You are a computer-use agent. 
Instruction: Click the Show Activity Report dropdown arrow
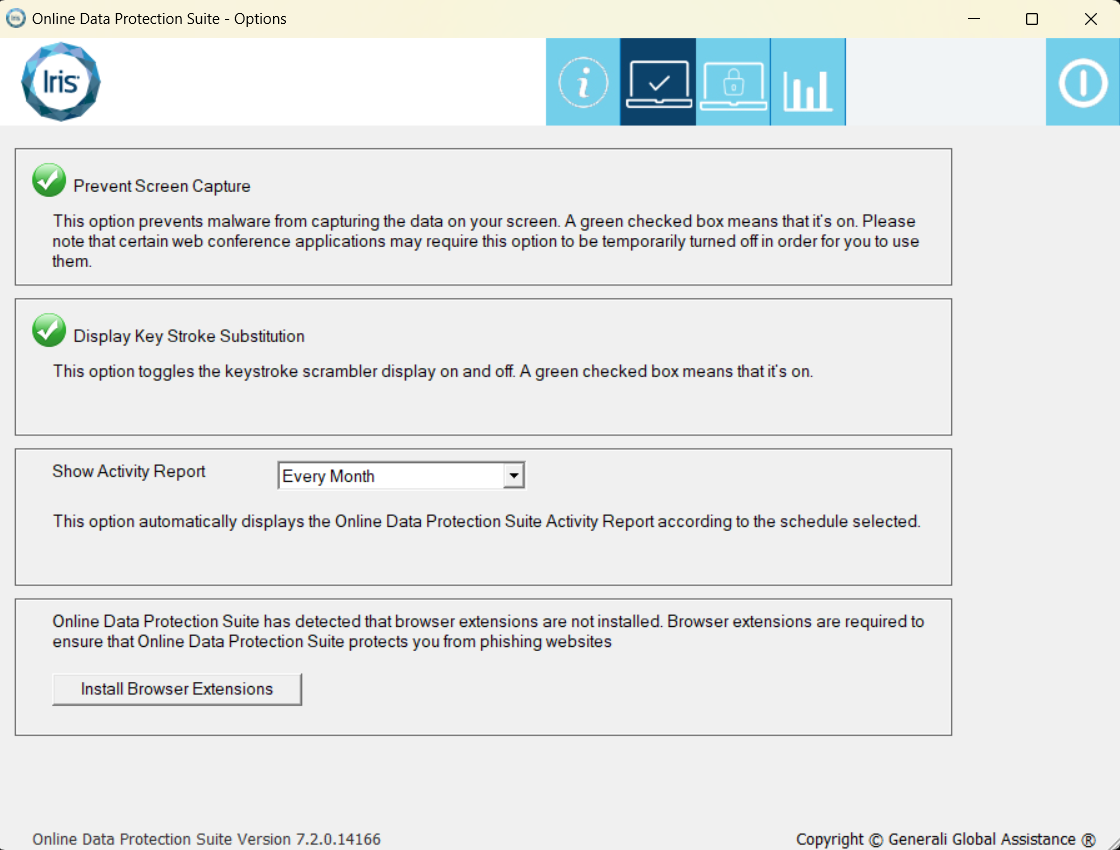(513, 476)
